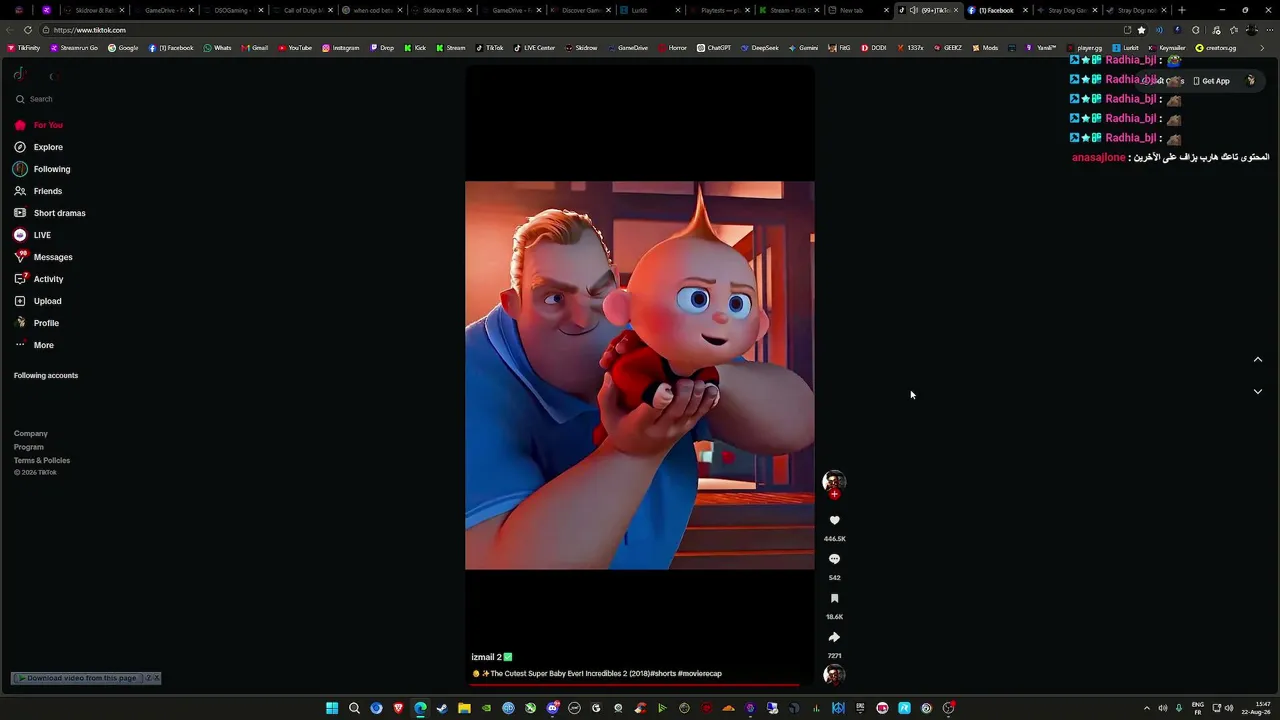
Task: Go to the previous video with the up chevron
Action: coord(1258,360)
